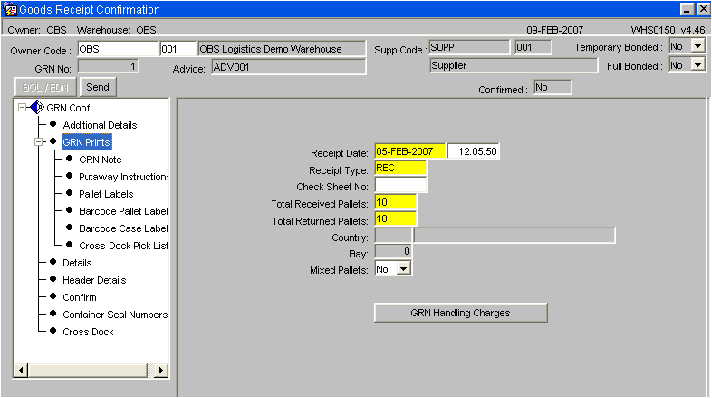
Task: Click the Receipt Type REC field
Action: [x=400, y=168]
